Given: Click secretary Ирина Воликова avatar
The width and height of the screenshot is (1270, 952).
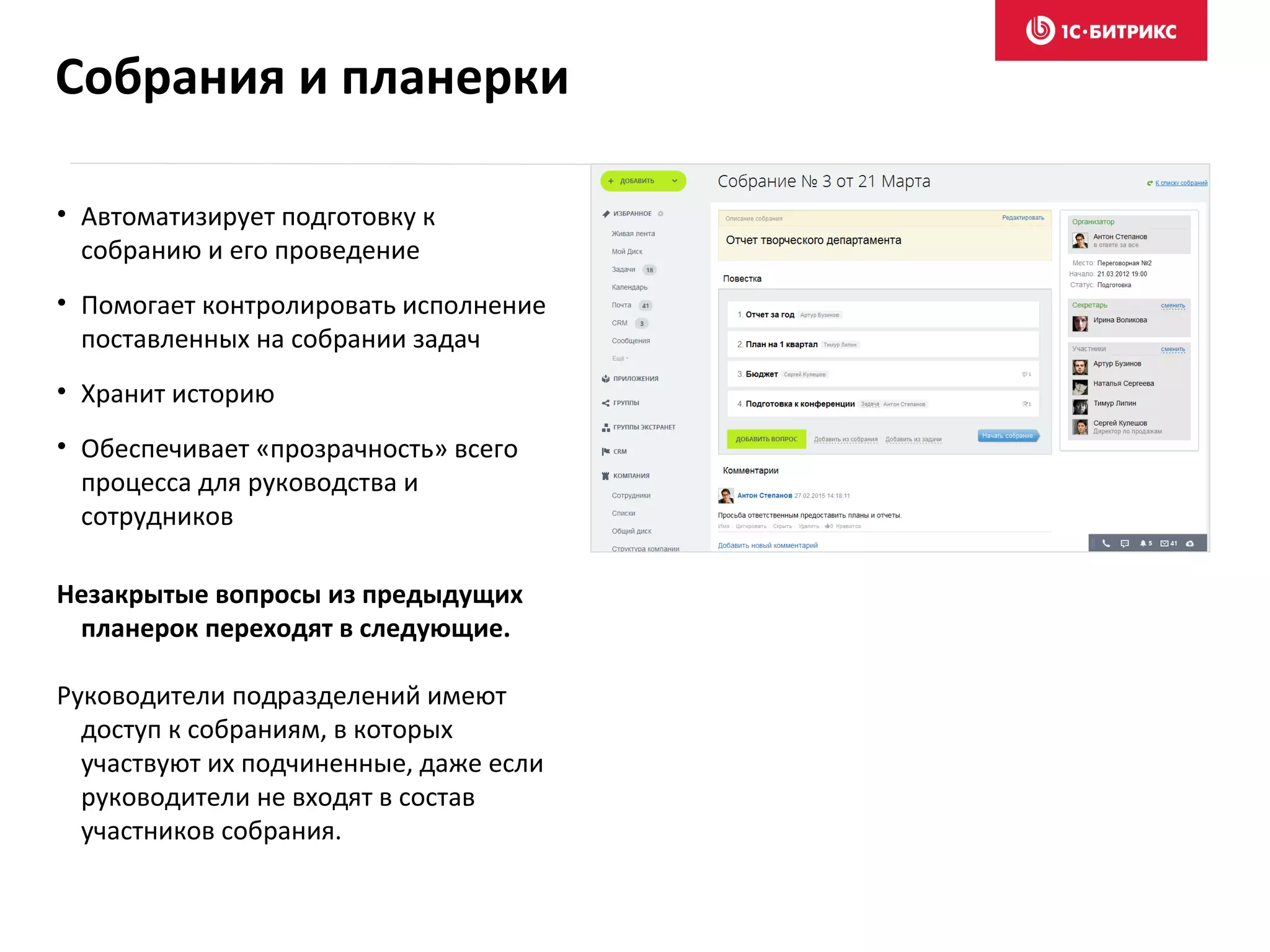Looking at the screenshot, I should (1080, 324).
